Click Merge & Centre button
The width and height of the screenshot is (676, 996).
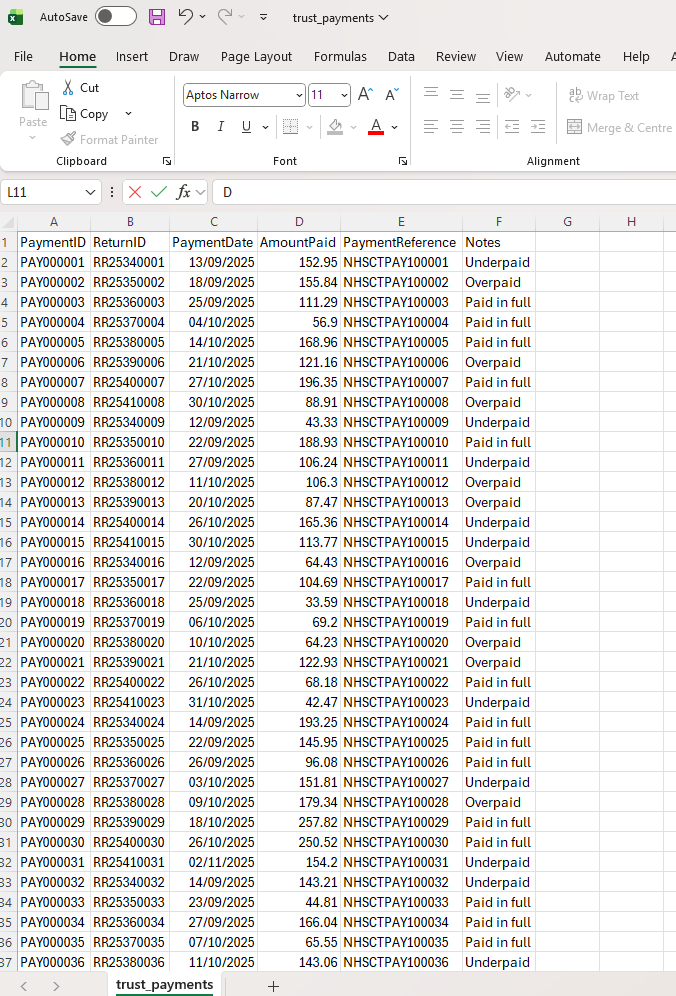tap(619, 128)
